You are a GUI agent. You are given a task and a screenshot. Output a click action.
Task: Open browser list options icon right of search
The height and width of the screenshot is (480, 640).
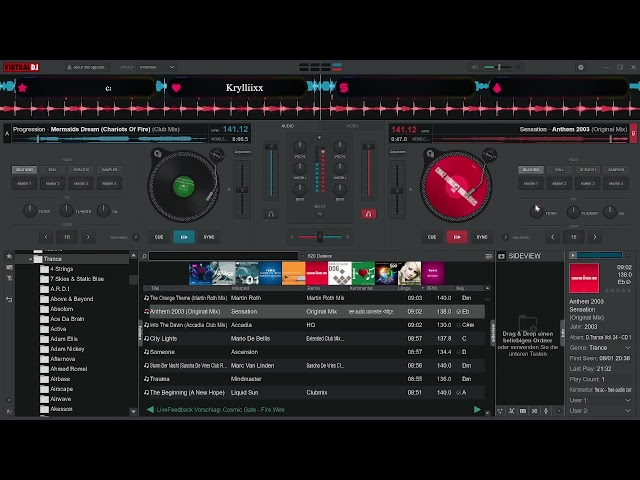click(x=488, y=256)
